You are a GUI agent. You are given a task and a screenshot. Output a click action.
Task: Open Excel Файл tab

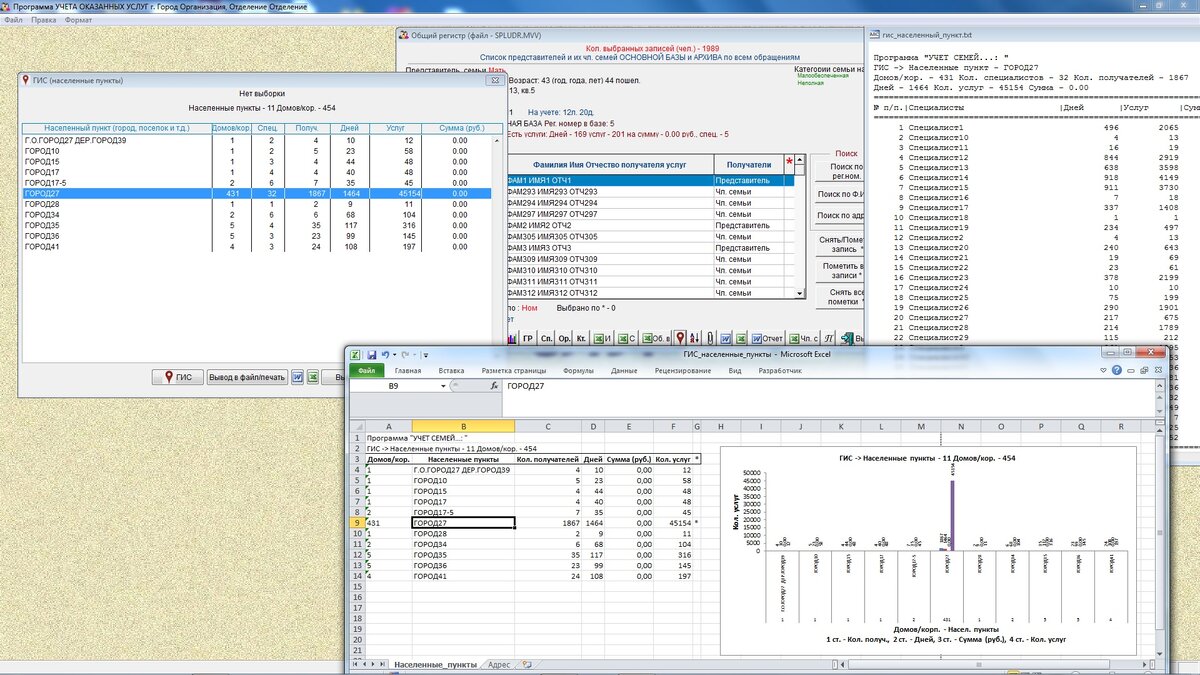pyautogui.click(x=366, y=371)
